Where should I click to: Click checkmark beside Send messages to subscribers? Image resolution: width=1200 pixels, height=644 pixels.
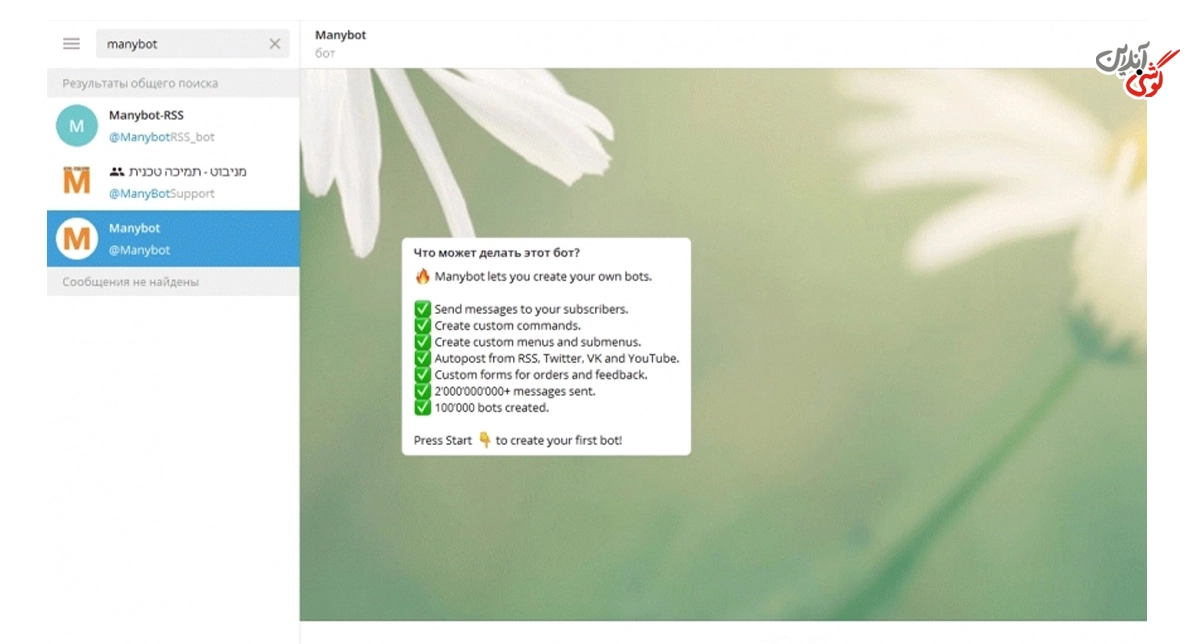pyautogui.click(x=422, y=309)
